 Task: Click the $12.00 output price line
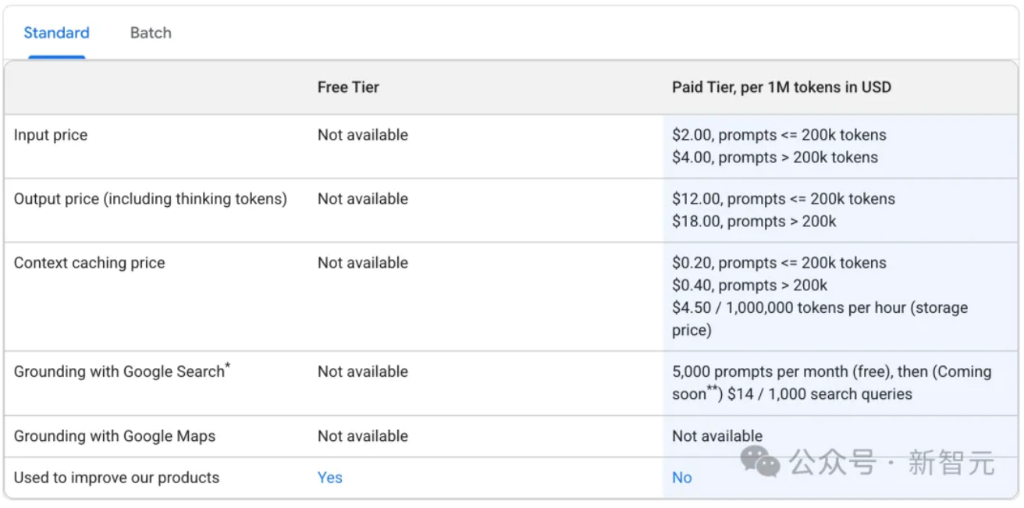coord(783,199)
